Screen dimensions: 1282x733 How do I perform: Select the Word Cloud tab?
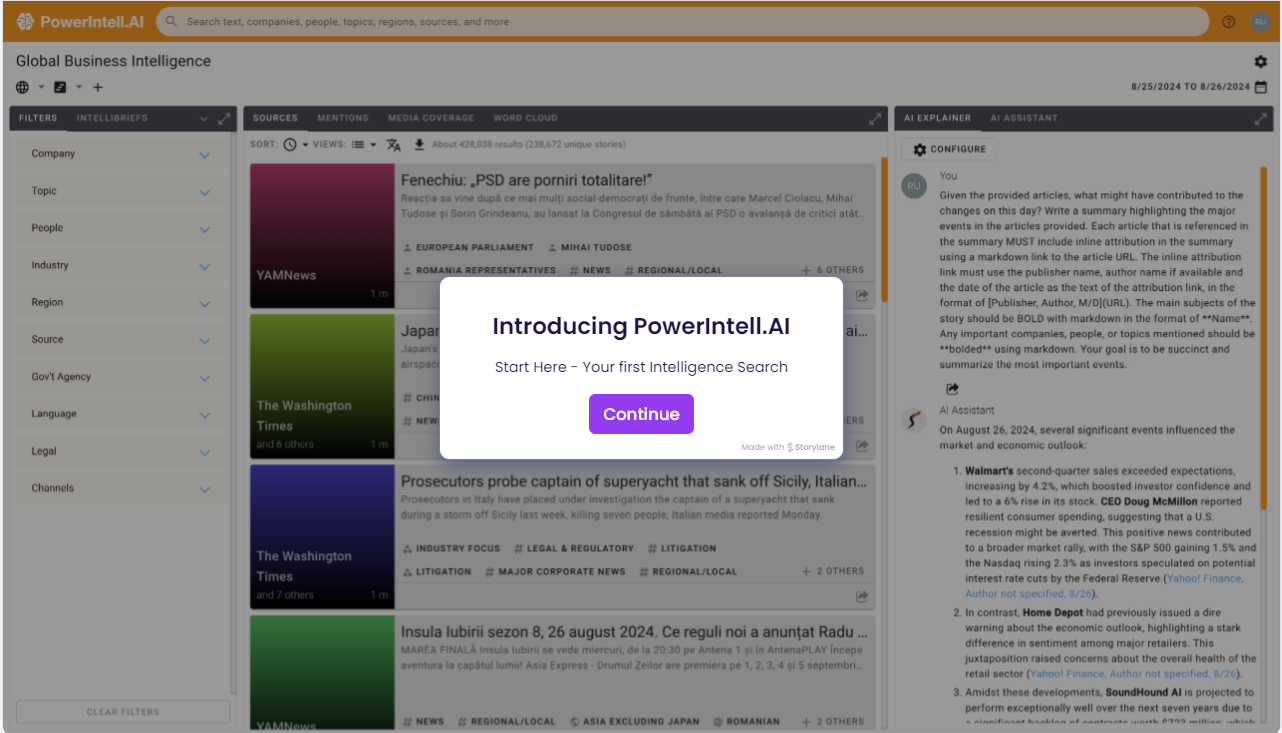point(525,118)
